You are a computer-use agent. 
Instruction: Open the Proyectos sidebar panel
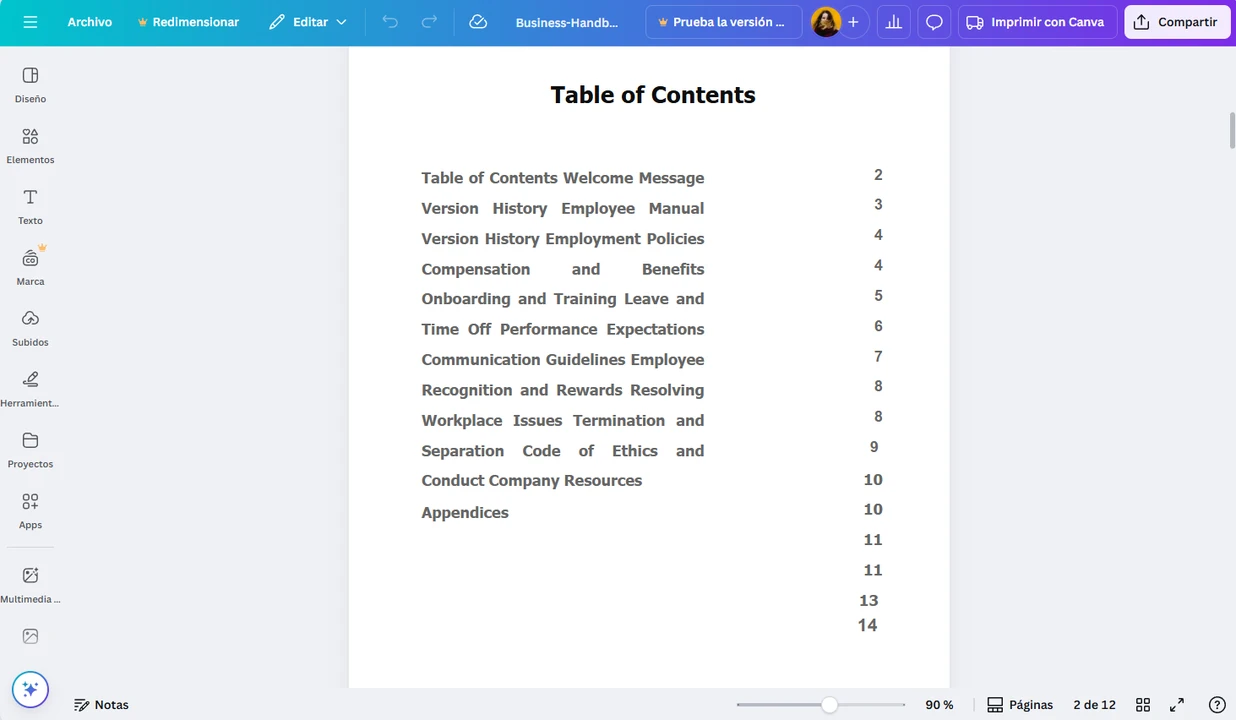point(30,451)
